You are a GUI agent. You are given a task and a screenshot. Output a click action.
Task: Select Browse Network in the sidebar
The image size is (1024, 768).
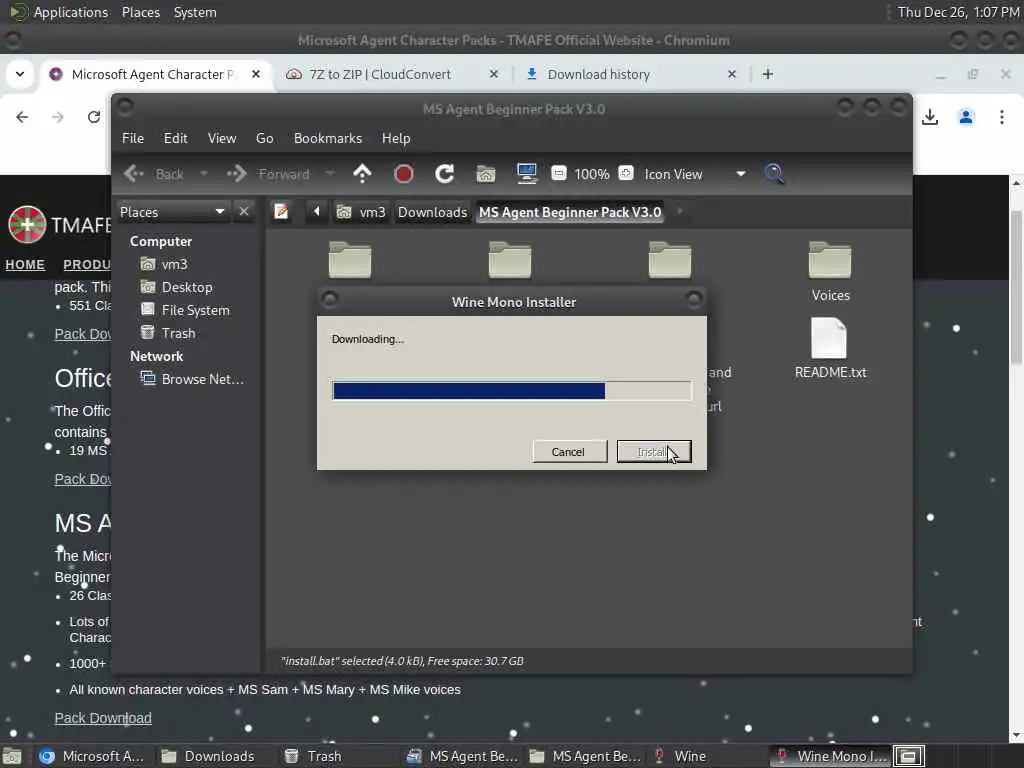coord(193,379)
